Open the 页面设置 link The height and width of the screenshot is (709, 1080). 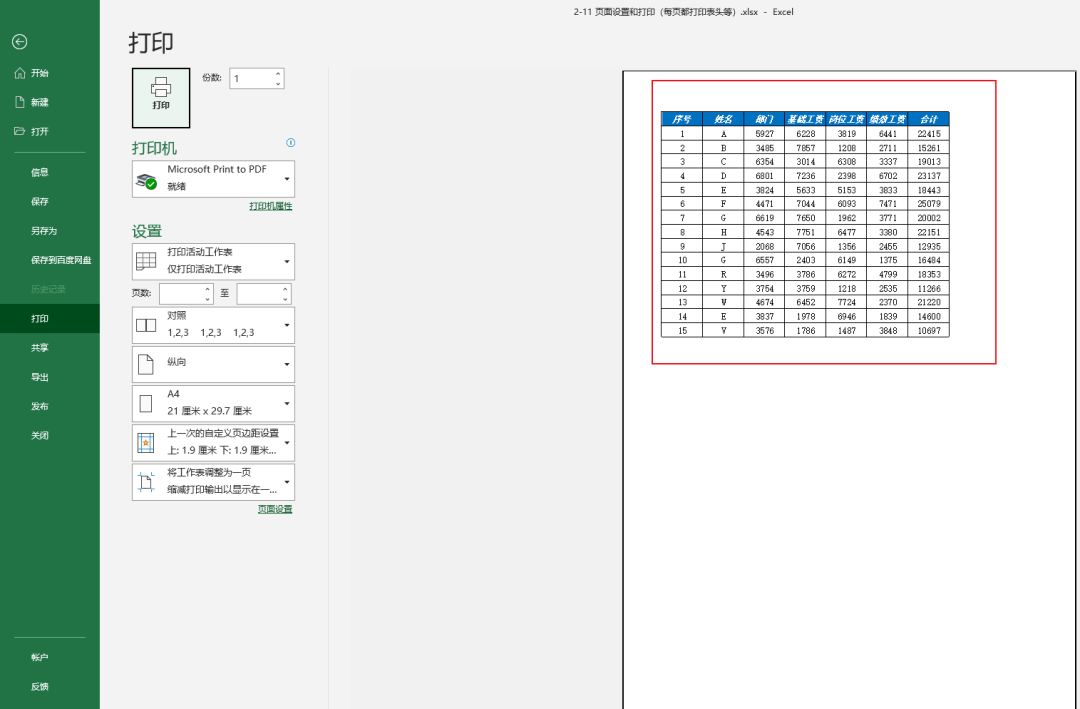click(x=275, y=509)
